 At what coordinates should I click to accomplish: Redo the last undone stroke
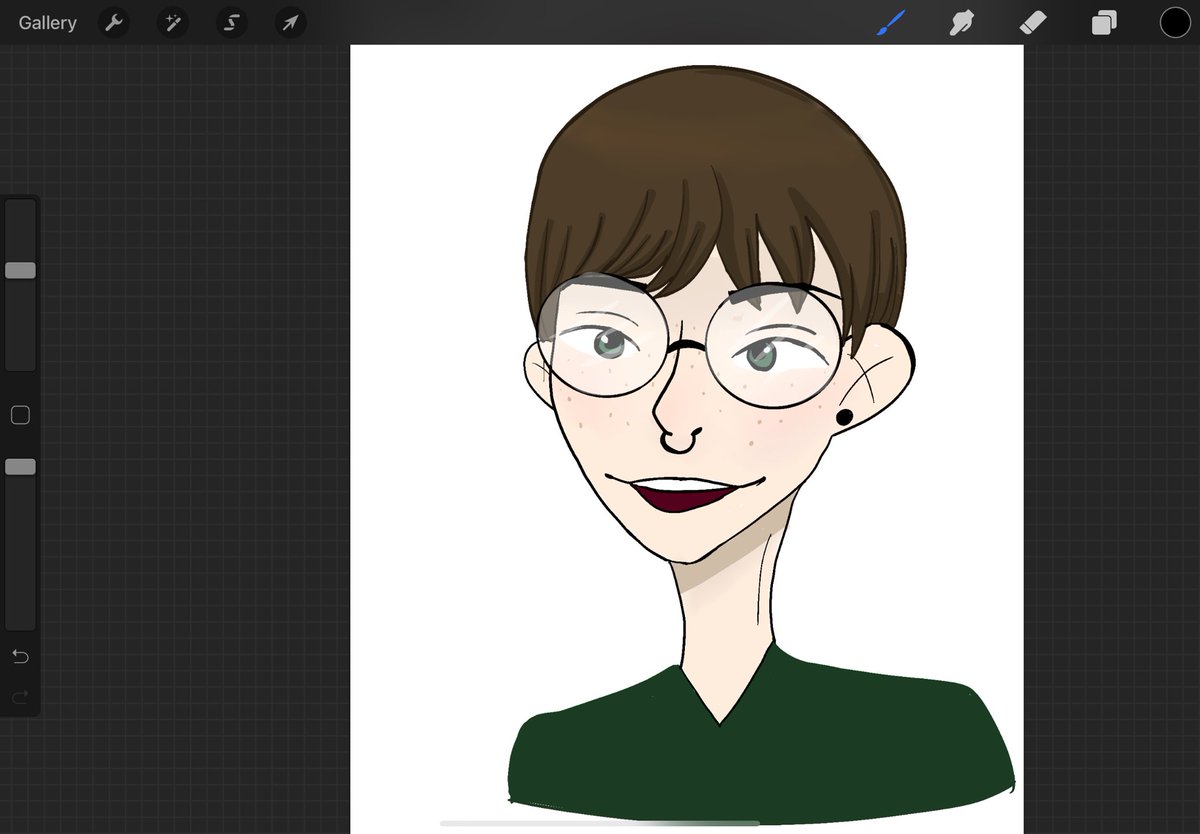tap(20, 696)
